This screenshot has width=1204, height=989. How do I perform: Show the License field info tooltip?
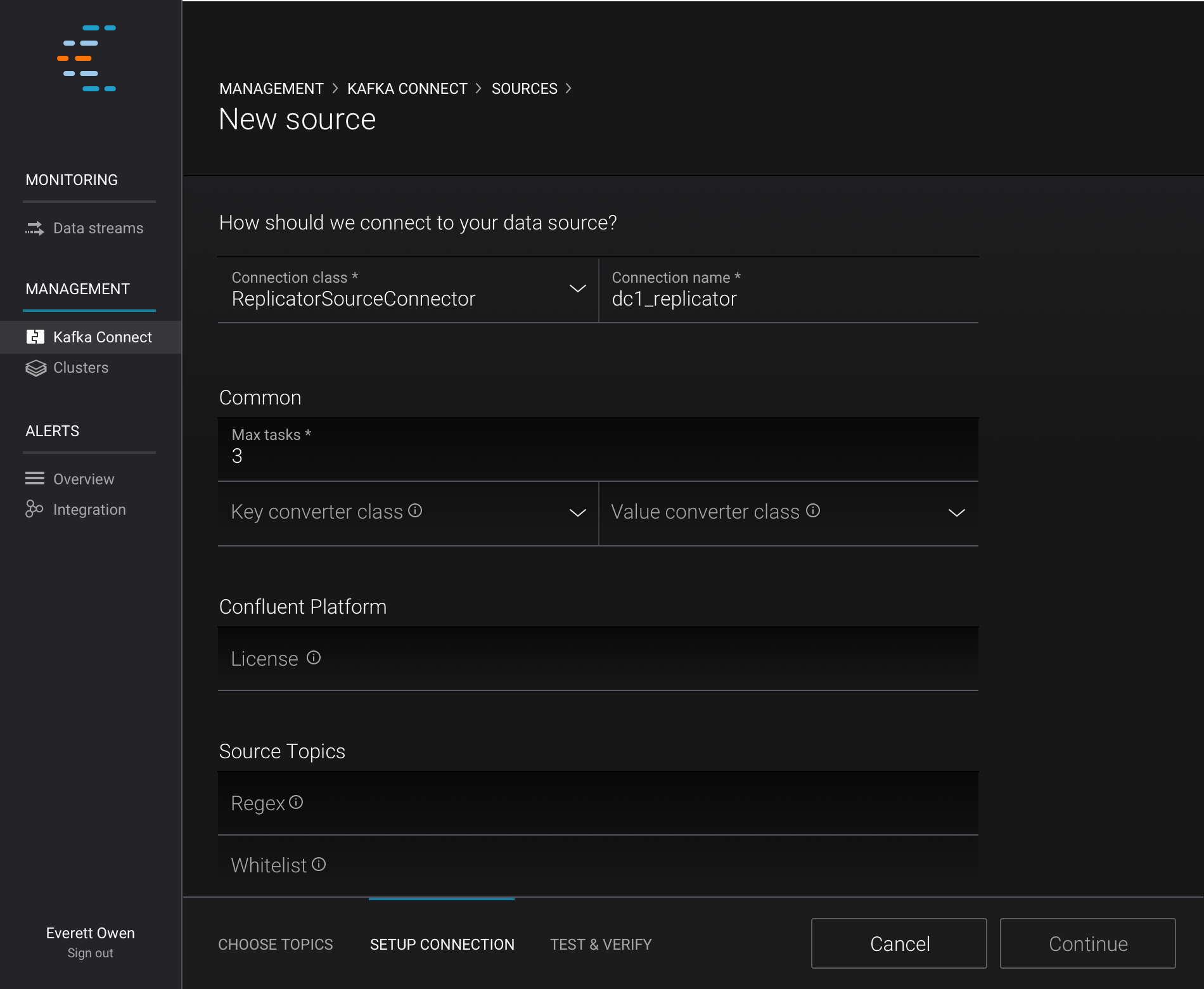click(x=314, y=658)
